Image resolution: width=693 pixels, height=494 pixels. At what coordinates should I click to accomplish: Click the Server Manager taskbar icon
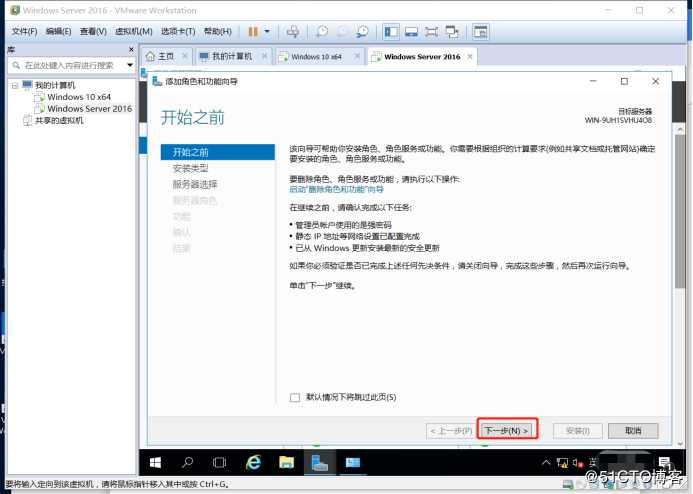click(320, 463)
